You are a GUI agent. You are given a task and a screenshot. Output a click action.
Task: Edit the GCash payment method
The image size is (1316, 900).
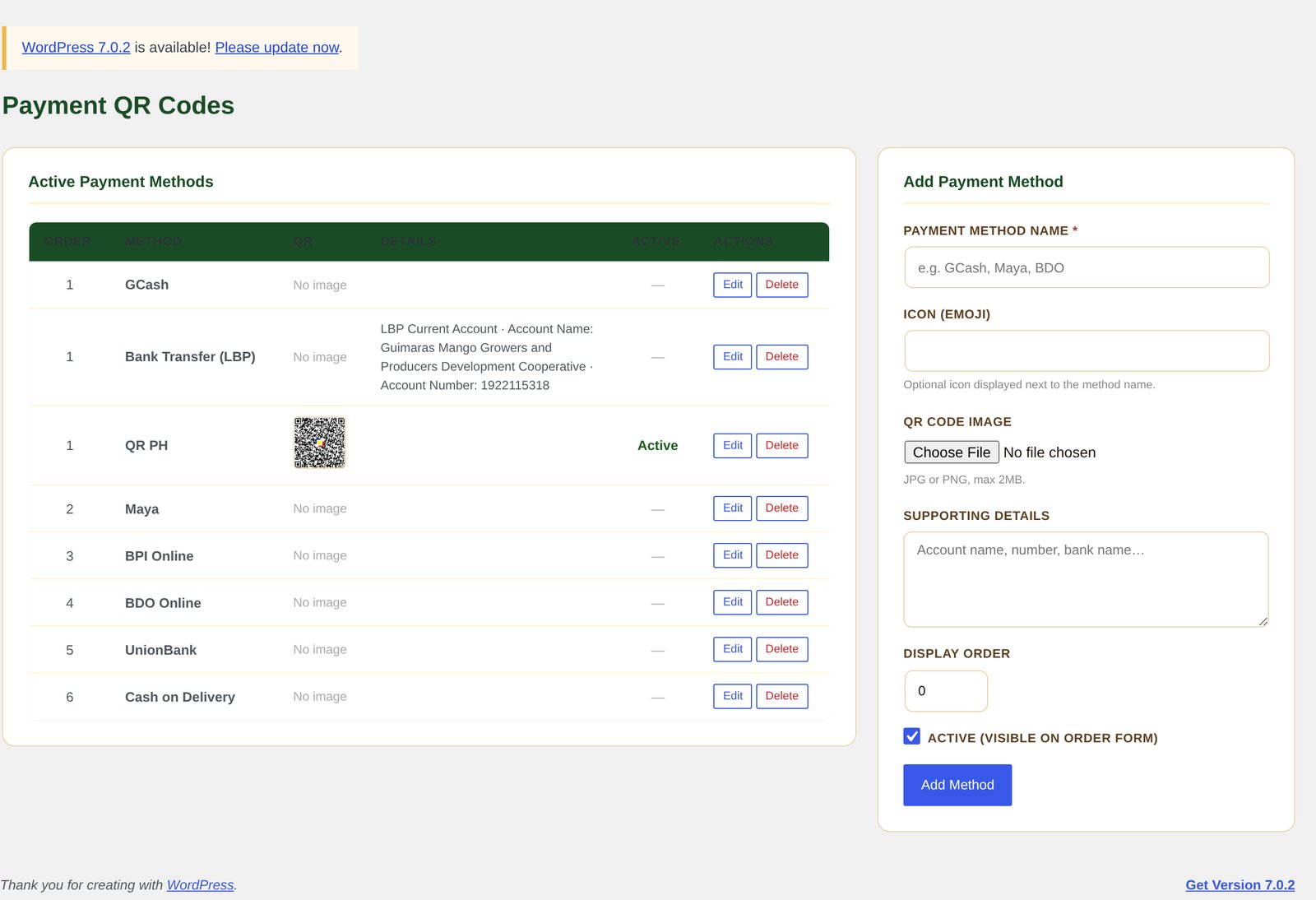732,285
